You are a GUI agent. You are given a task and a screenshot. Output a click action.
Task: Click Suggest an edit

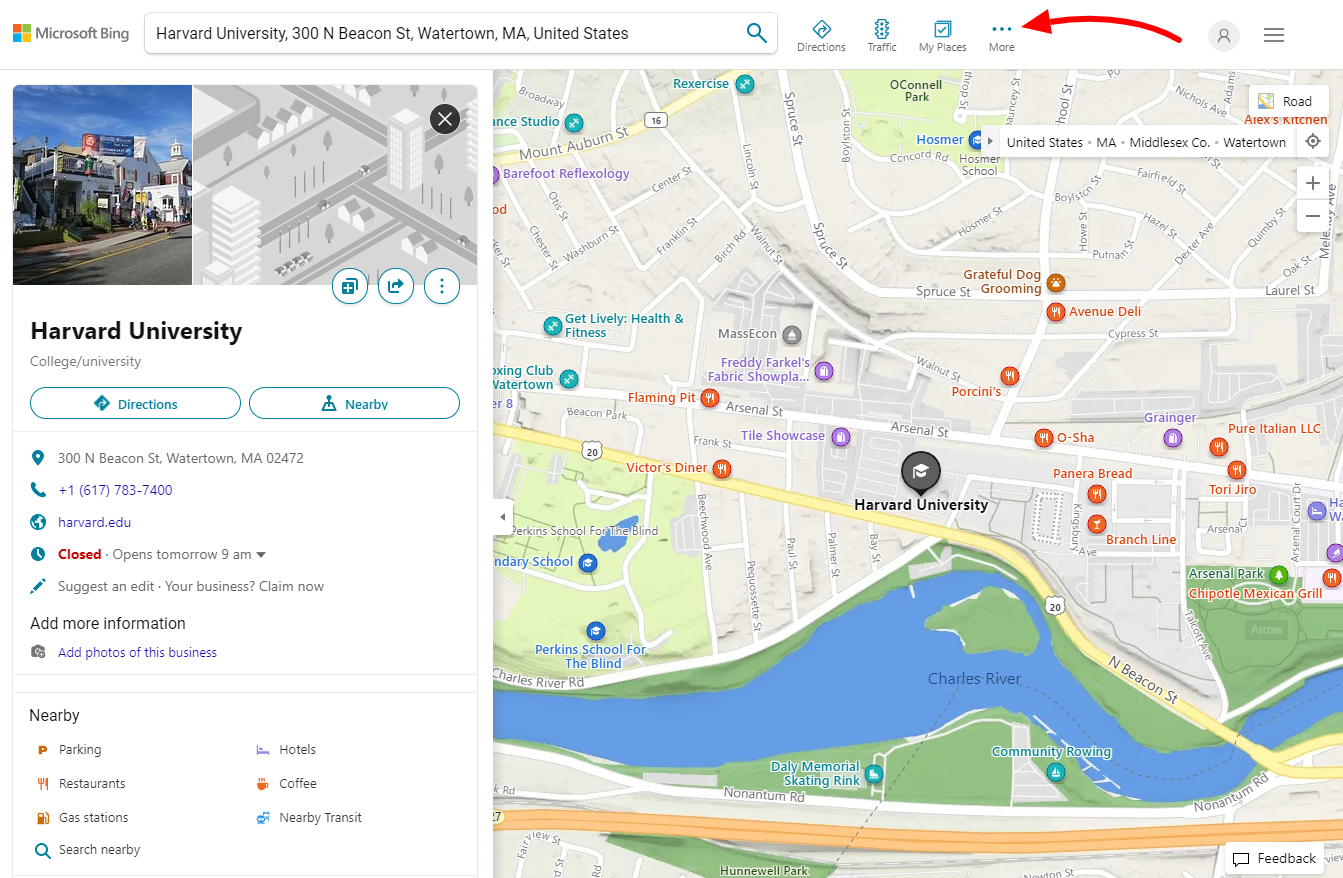[107, 586]
